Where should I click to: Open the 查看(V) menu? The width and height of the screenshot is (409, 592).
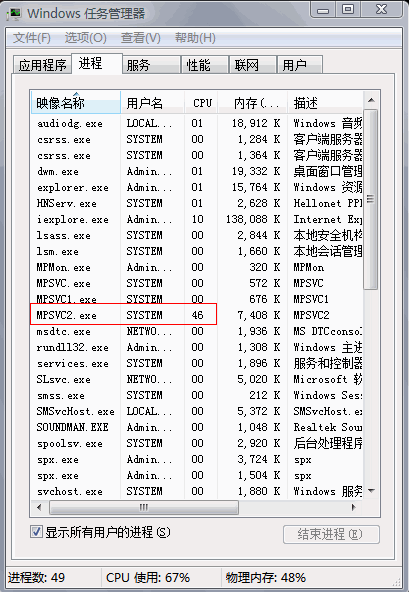(x=140, y=38)
